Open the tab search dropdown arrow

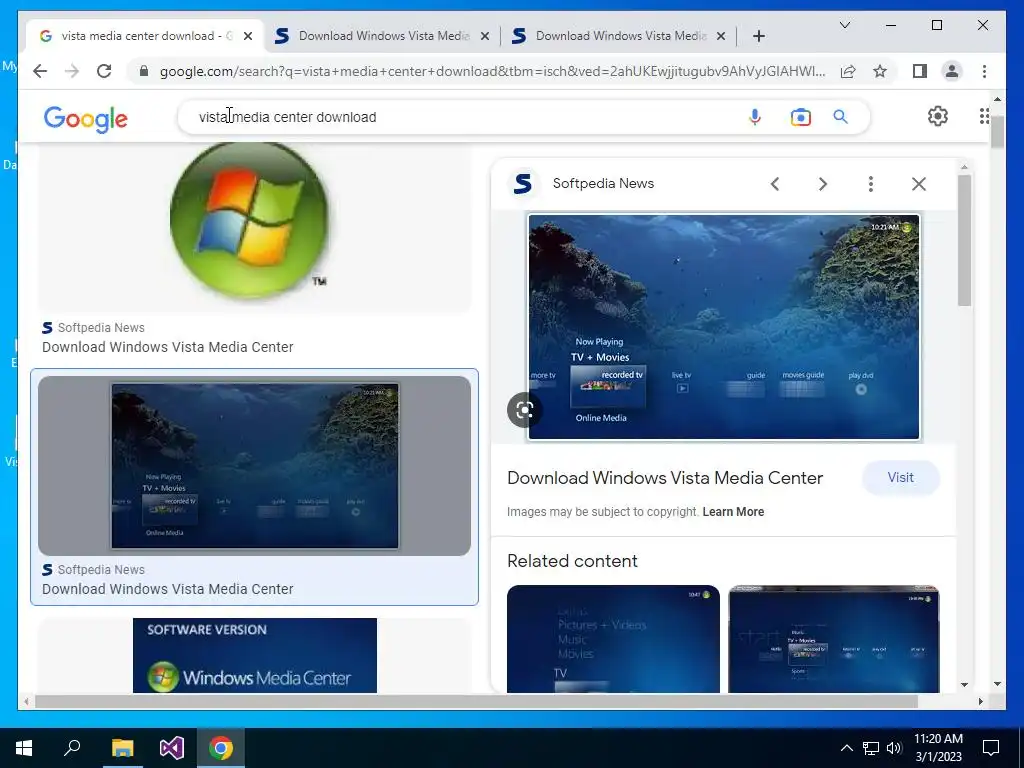844,25
